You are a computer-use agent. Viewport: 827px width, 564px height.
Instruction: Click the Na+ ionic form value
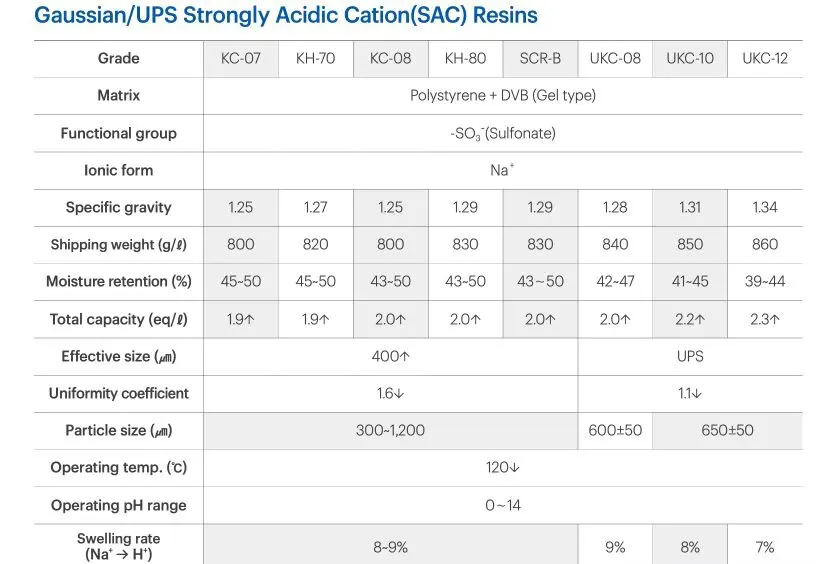pos(503,170)
